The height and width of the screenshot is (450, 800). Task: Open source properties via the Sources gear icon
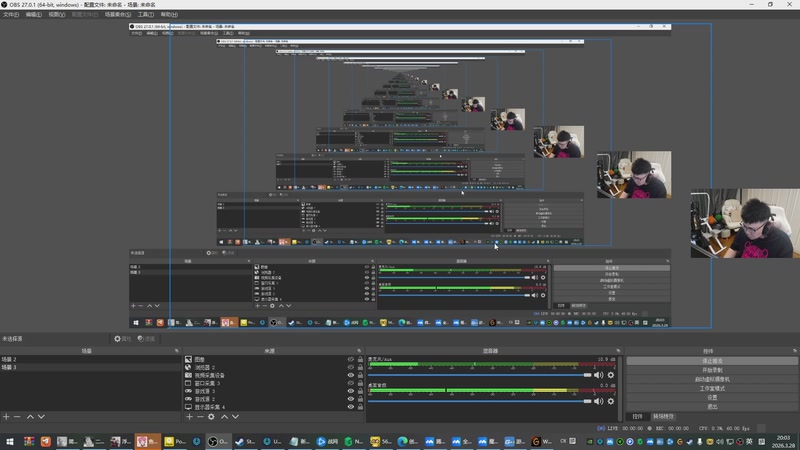(211, 417)
